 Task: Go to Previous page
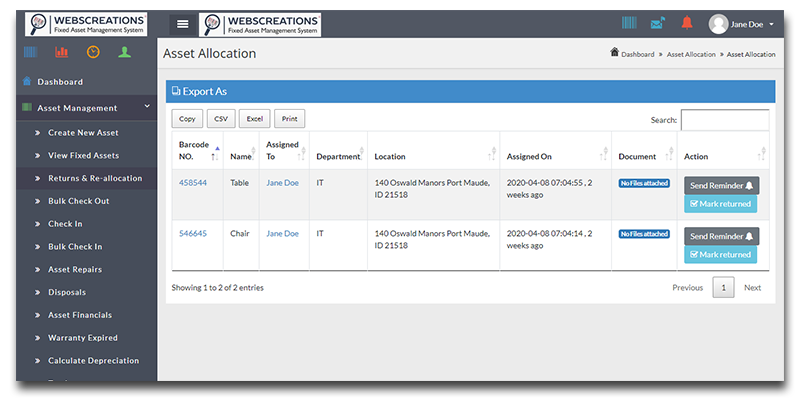point(687,288)
